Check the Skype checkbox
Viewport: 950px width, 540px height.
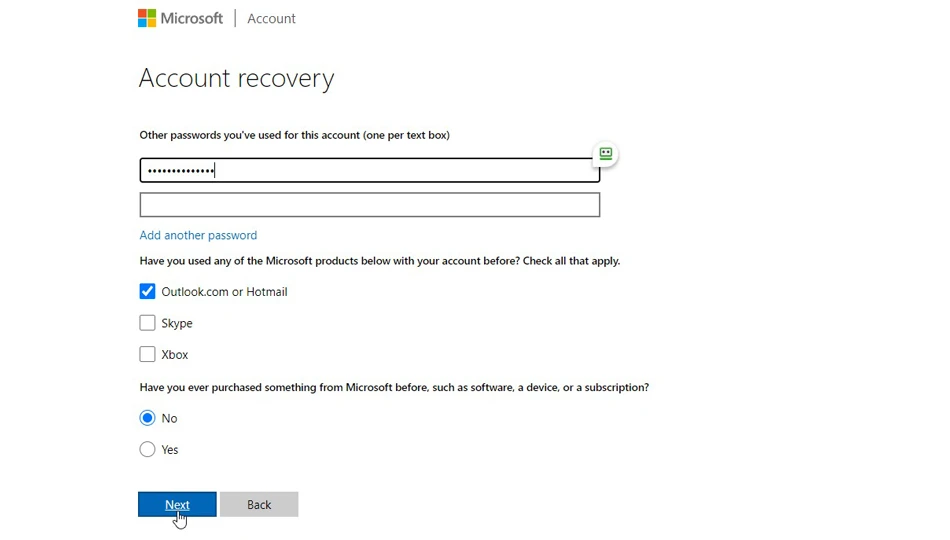[147, 323]
